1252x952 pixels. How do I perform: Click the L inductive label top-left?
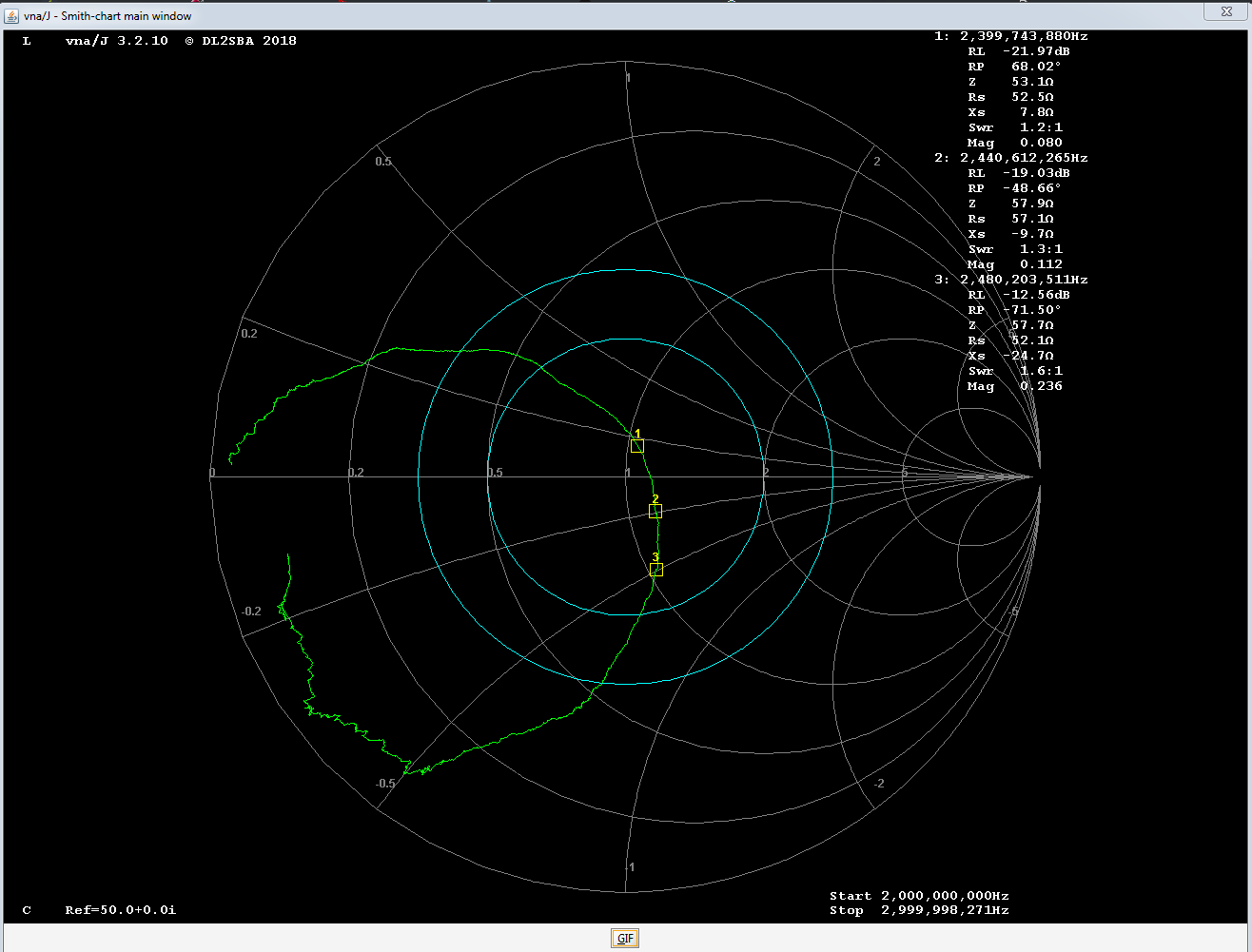26,41
